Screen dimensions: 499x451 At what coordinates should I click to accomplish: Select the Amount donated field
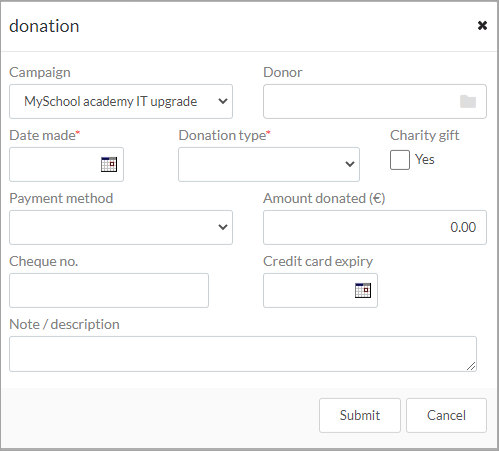375,227
